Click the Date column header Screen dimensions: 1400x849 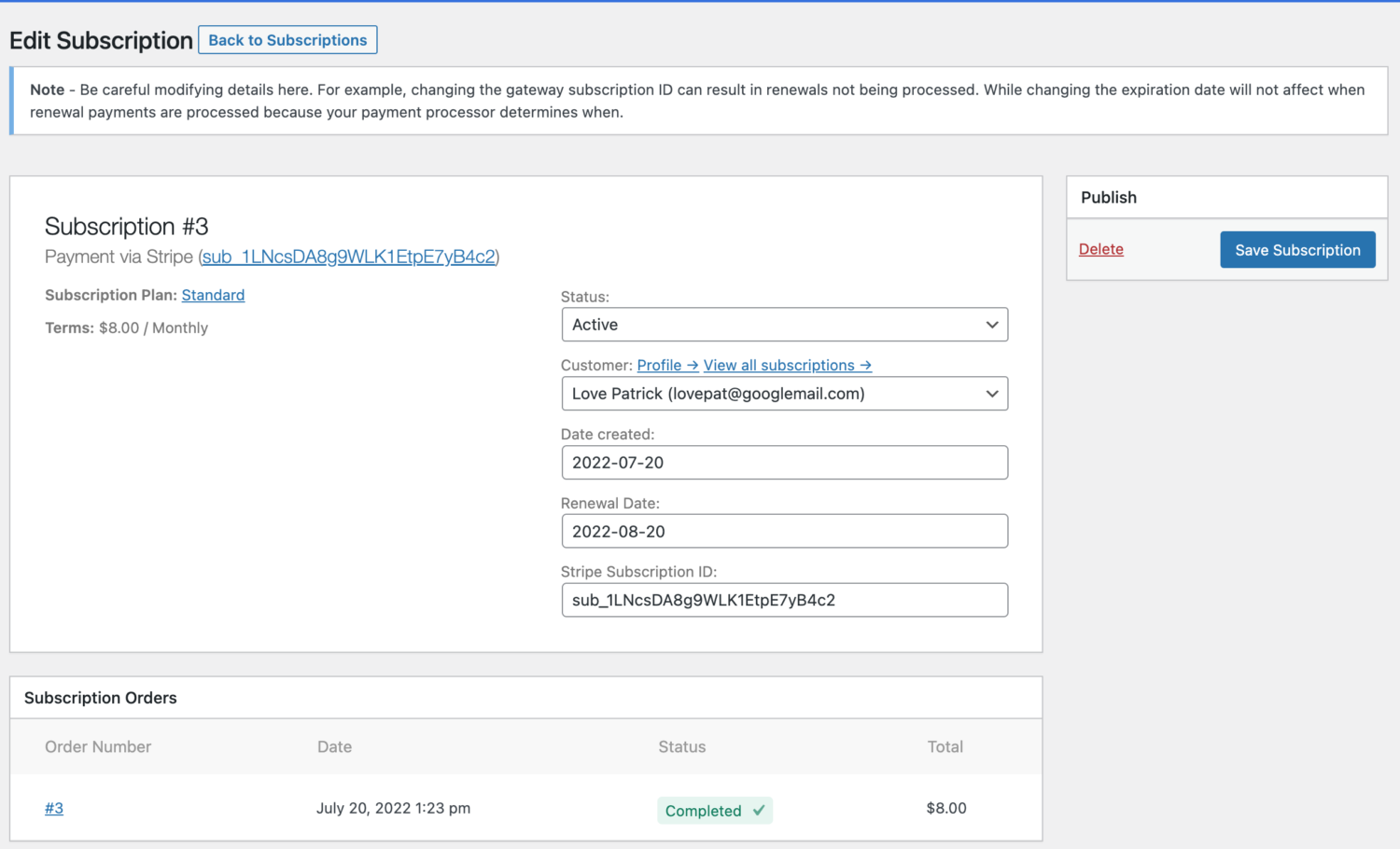334,746
